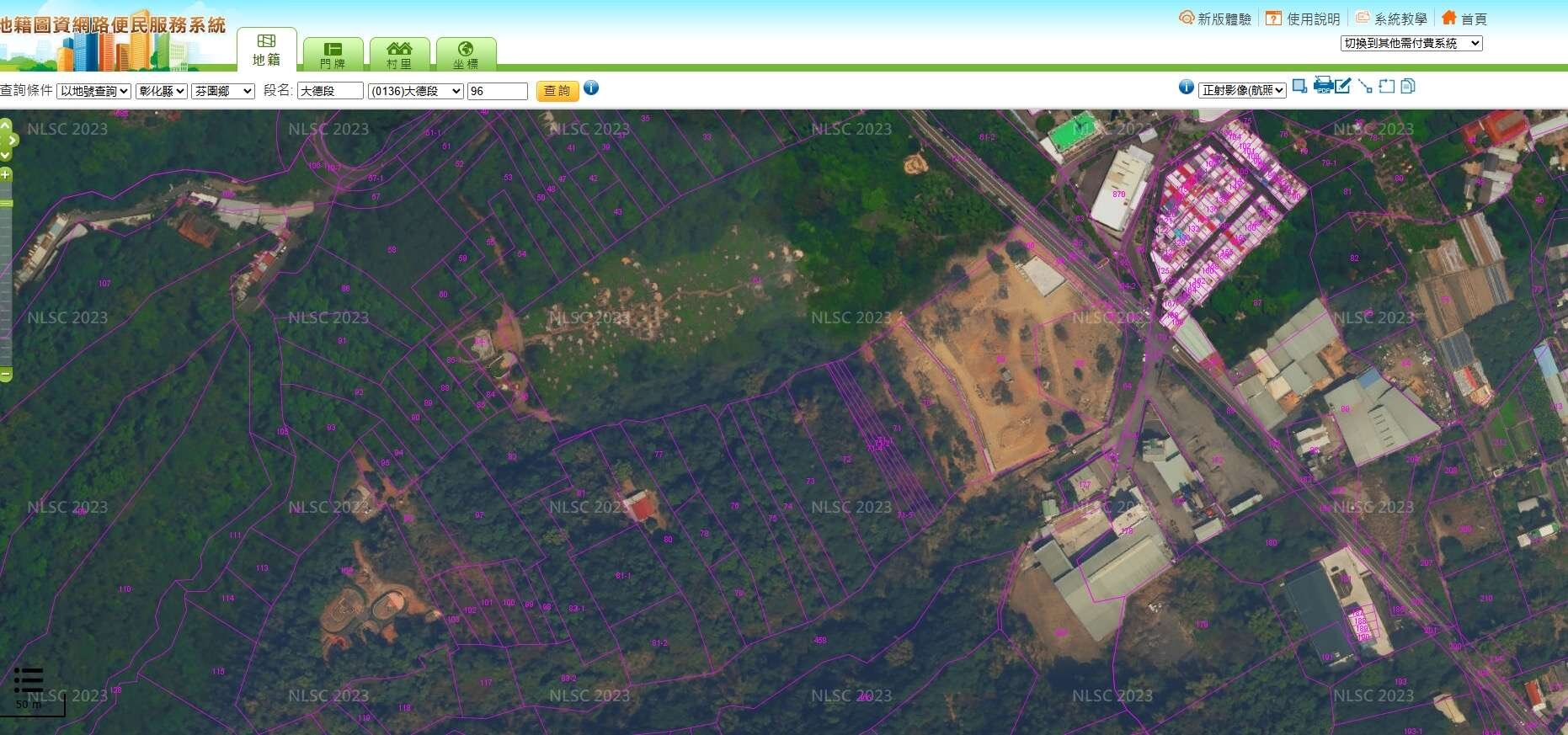Viewport: 1568px width, 735px height.
Task: Zoom in with the map plus button
Action: coord(6,175)
